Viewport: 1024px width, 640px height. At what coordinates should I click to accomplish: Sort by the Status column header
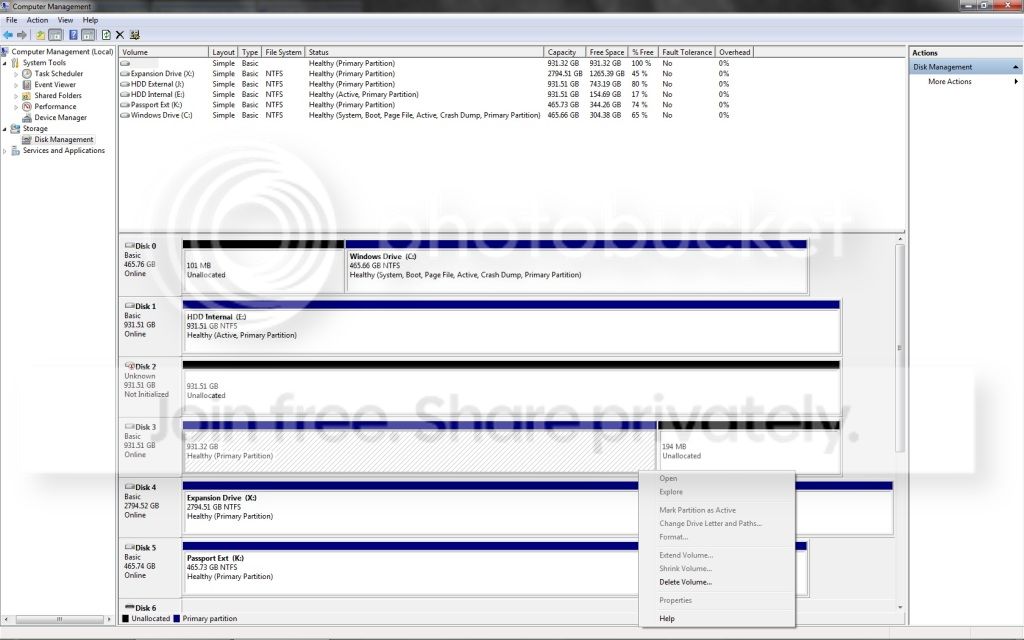pos(424,52)
